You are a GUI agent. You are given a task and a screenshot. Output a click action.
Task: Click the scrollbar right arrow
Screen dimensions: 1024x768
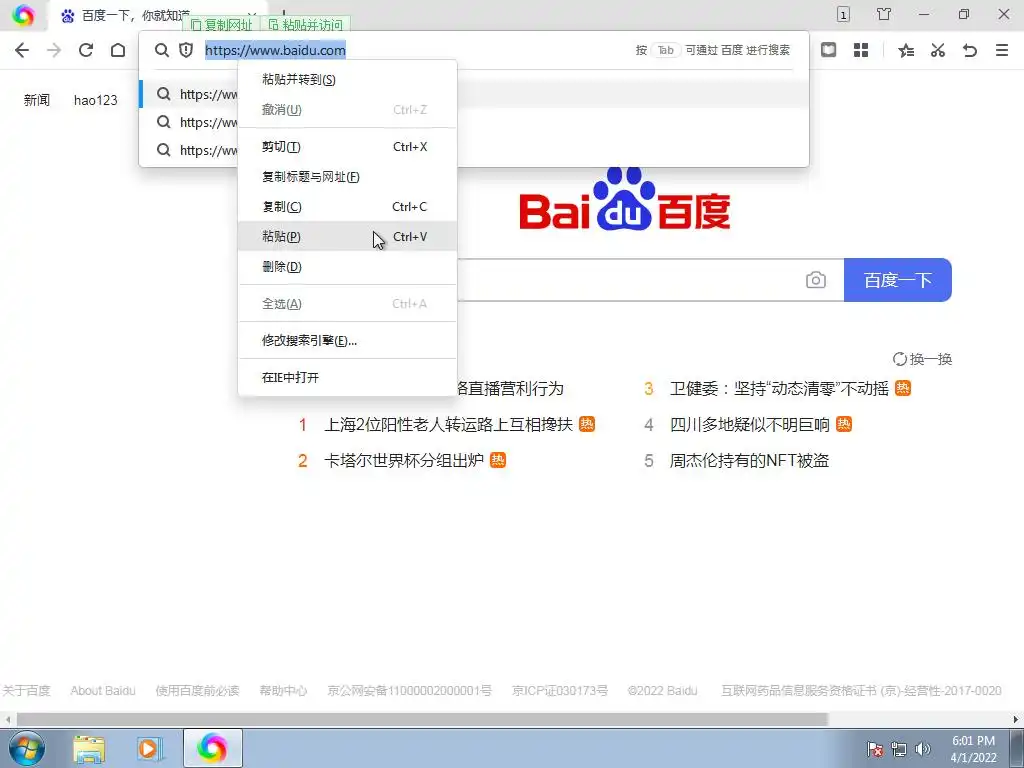point(1017,720)
